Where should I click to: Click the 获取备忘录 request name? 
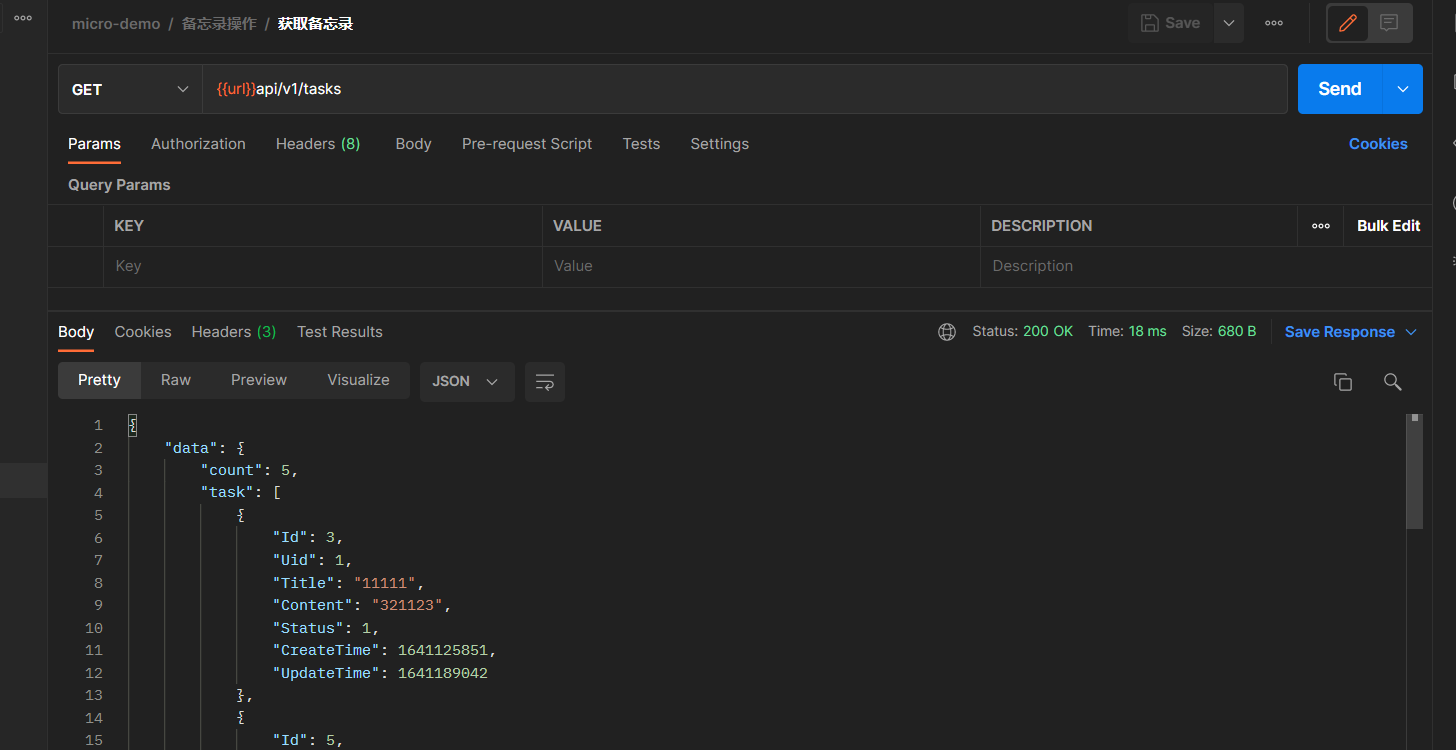click(316, 23)
